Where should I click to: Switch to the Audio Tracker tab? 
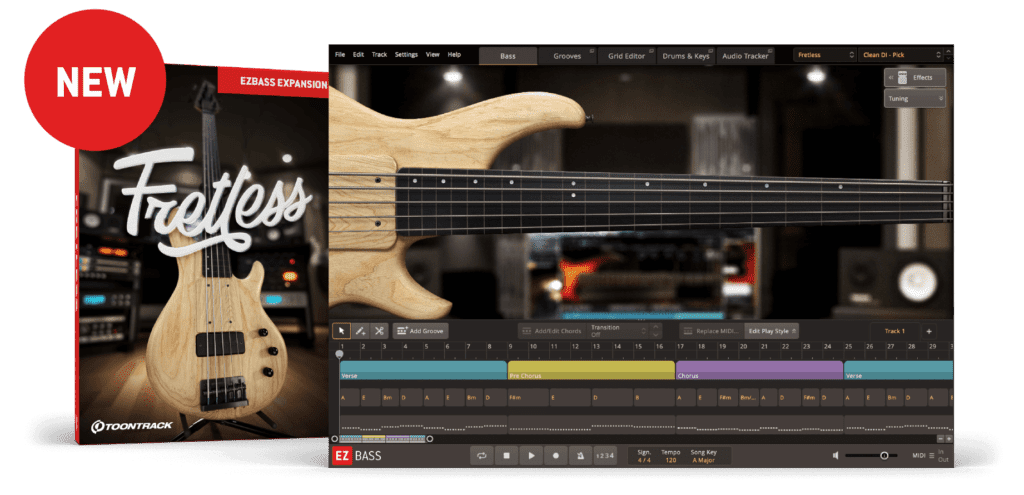pyautogui.click(x=745, y=56)
